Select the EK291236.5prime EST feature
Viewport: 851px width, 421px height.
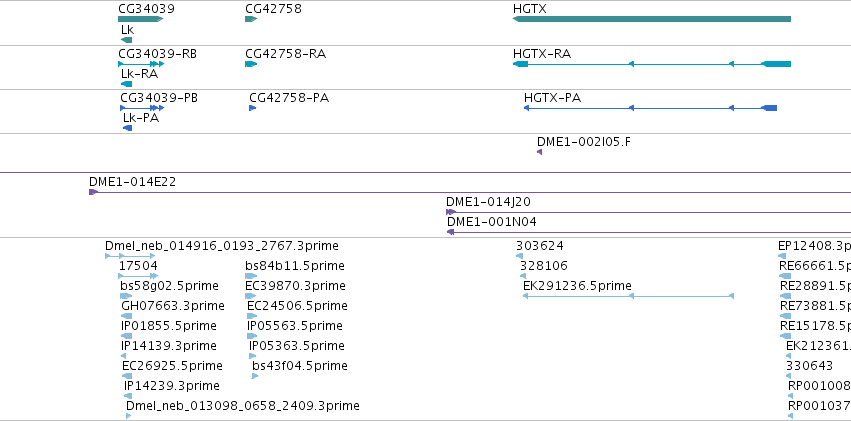click(628, 296)
